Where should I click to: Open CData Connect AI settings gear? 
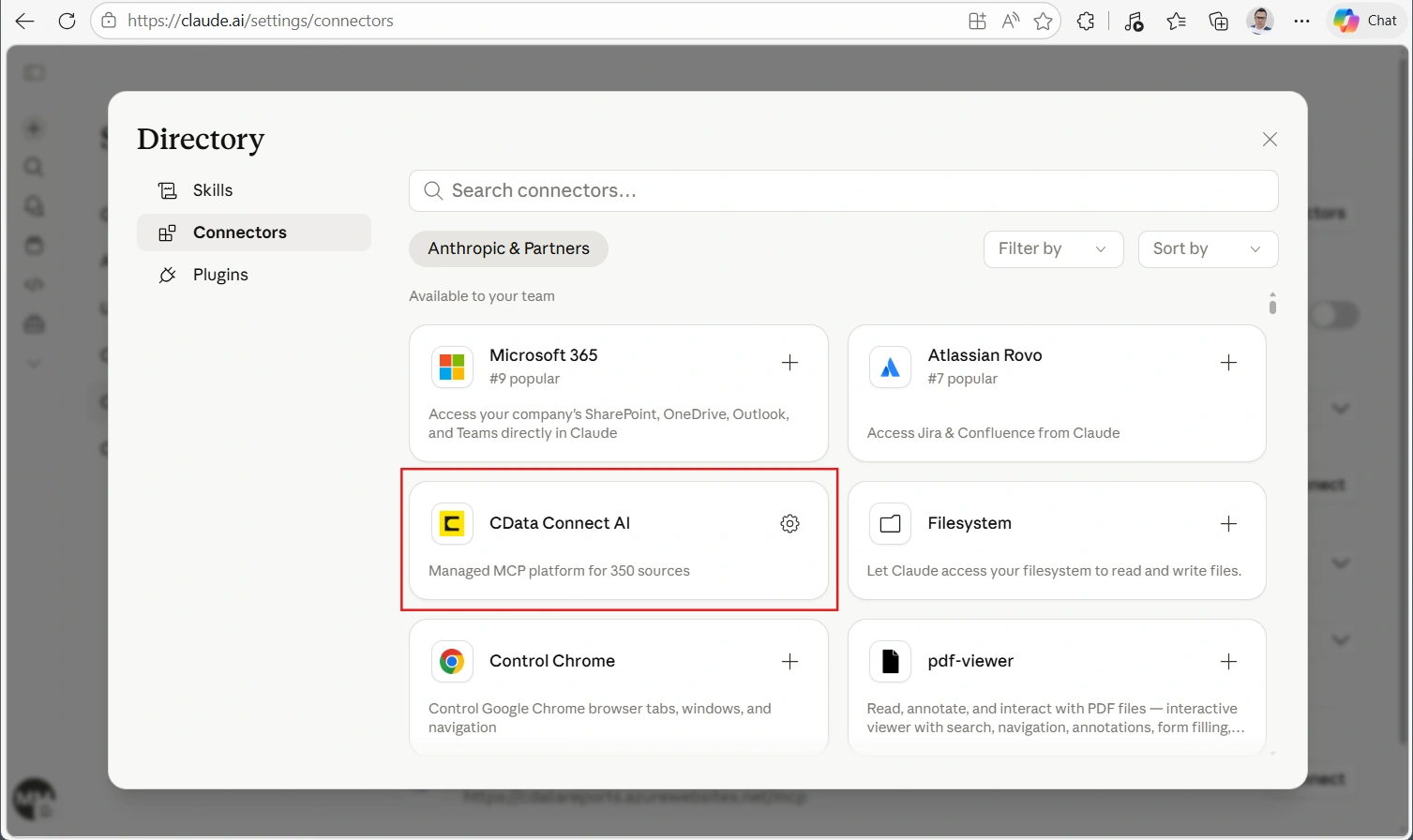click(x=789, y=524)
